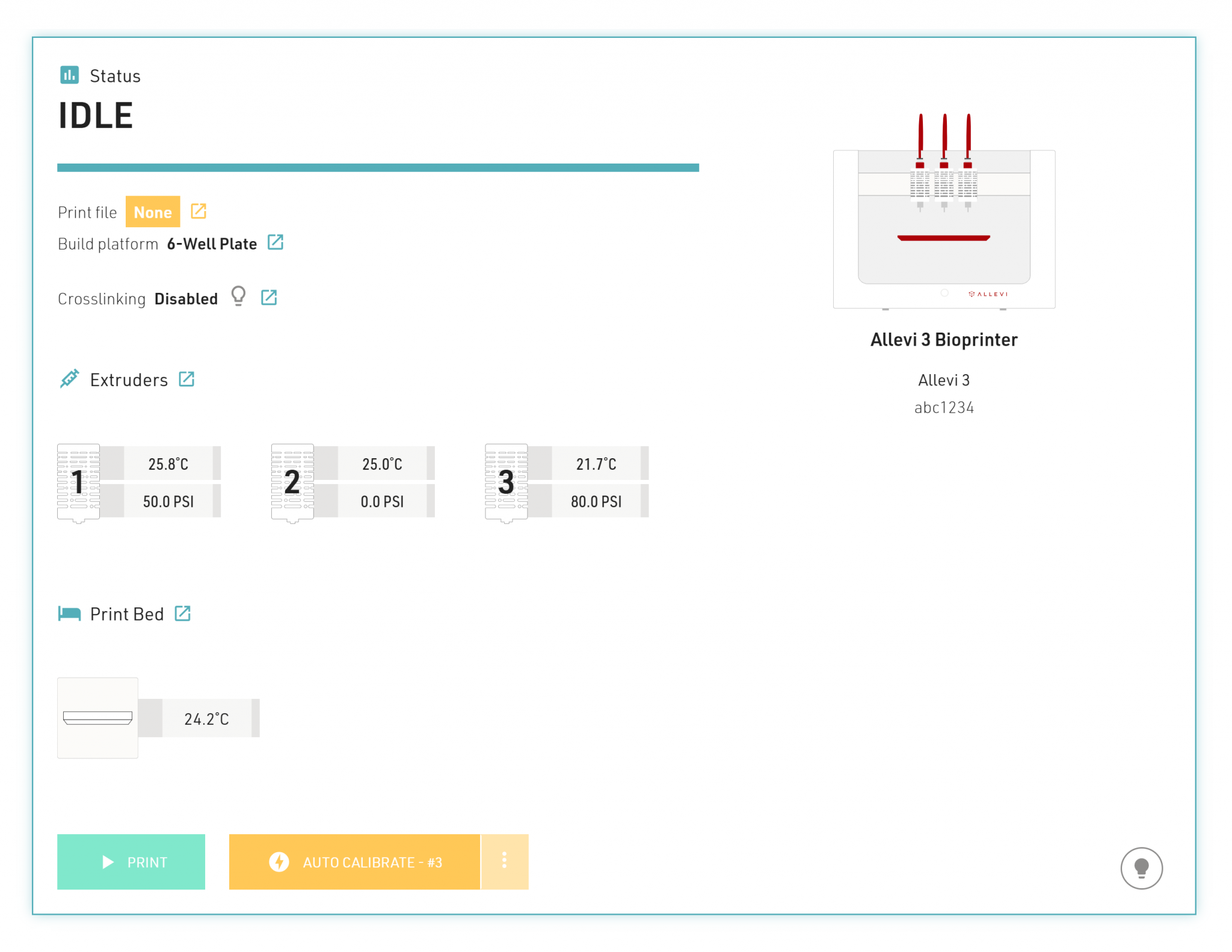Click the Print Bed icon

(x=69, y=613)
